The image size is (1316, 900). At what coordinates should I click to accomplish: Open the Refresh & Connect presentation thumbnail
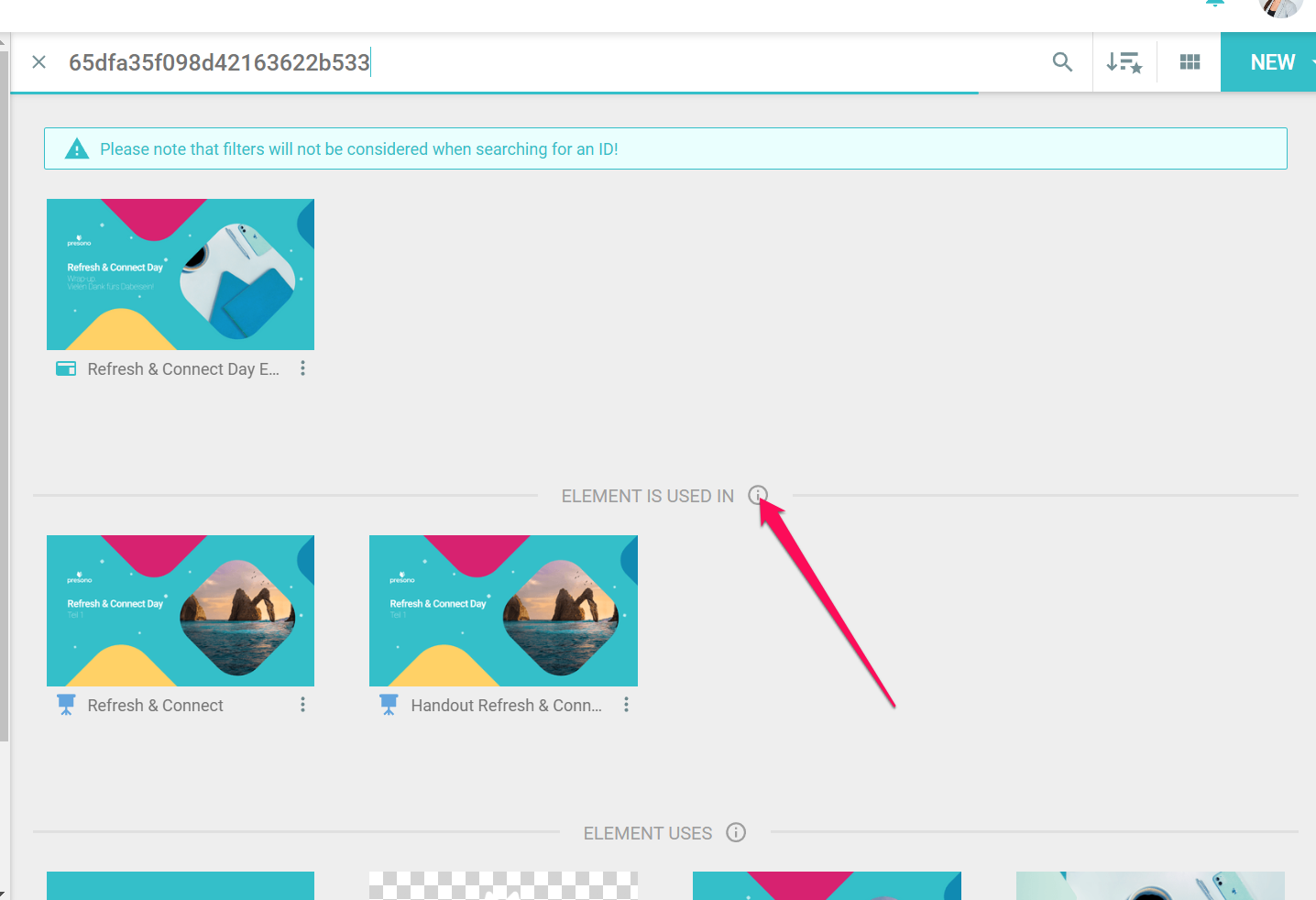[x=181, y=610]
